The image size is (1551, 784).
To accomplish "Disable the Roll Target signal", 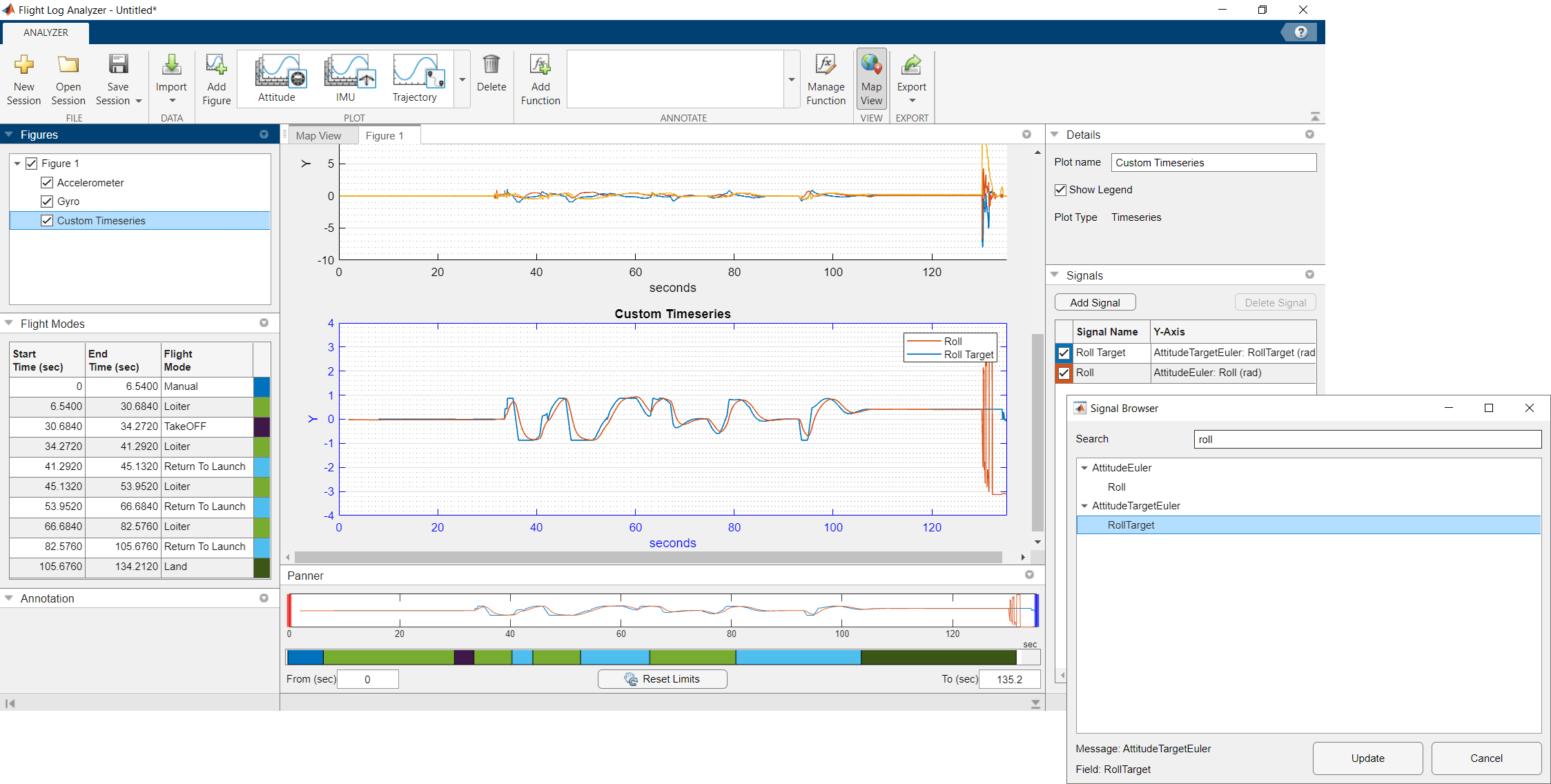I will (1064, 353).
